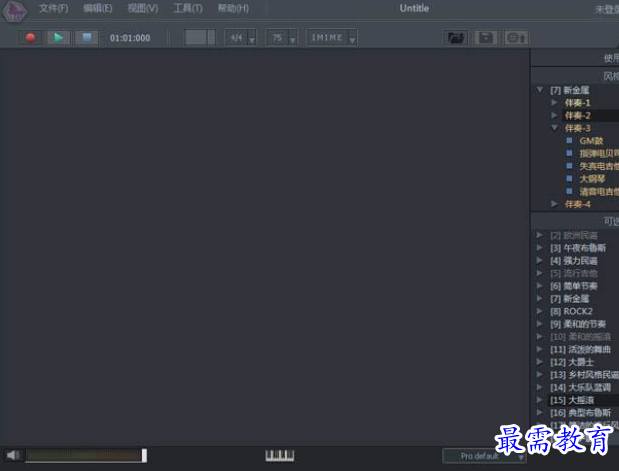Open the piano keyboard icon at bottom
This screenshot has width=619, height=471.
[279, 456]
